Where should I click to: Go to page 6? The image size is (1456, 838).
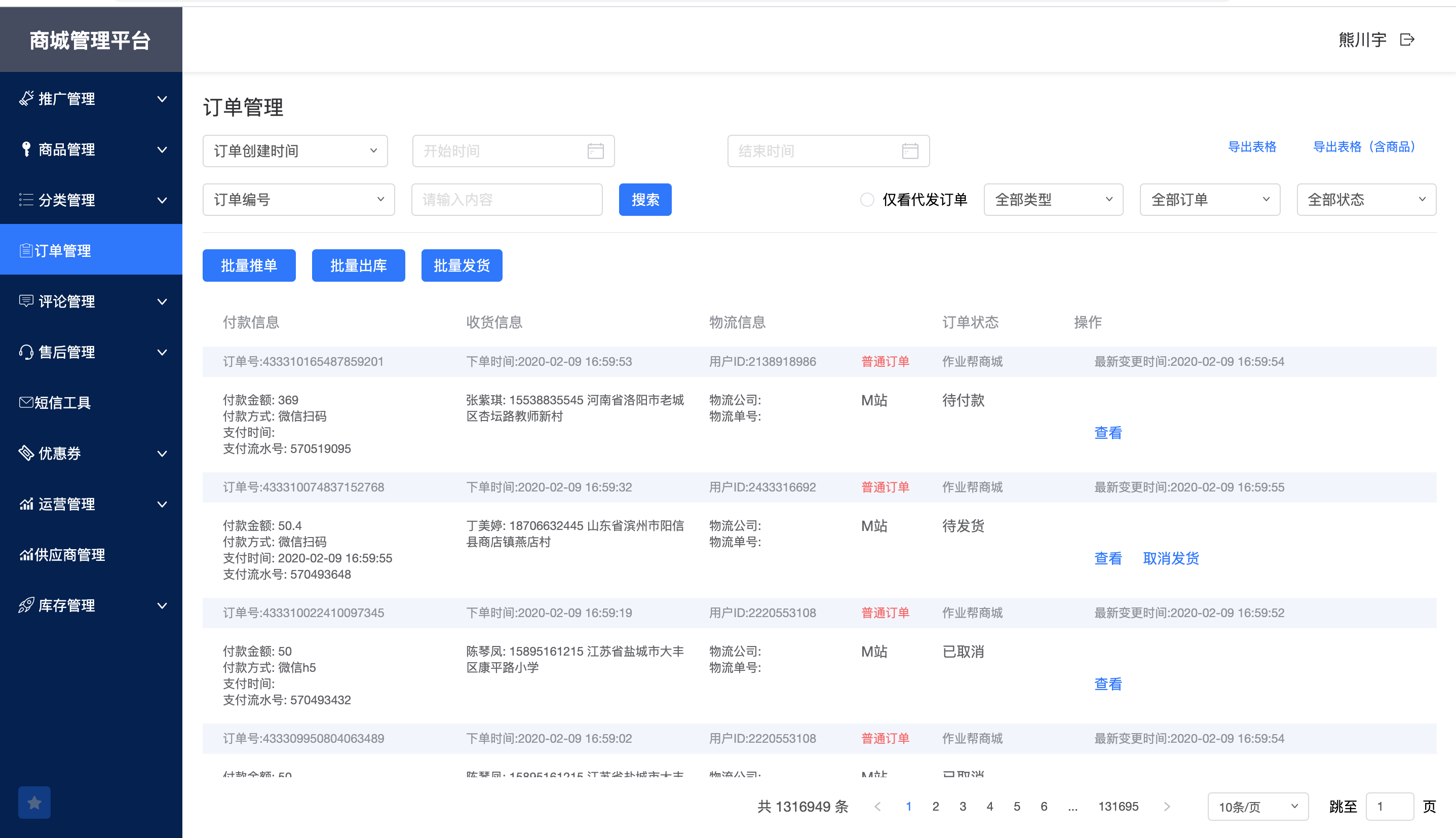1044,807
